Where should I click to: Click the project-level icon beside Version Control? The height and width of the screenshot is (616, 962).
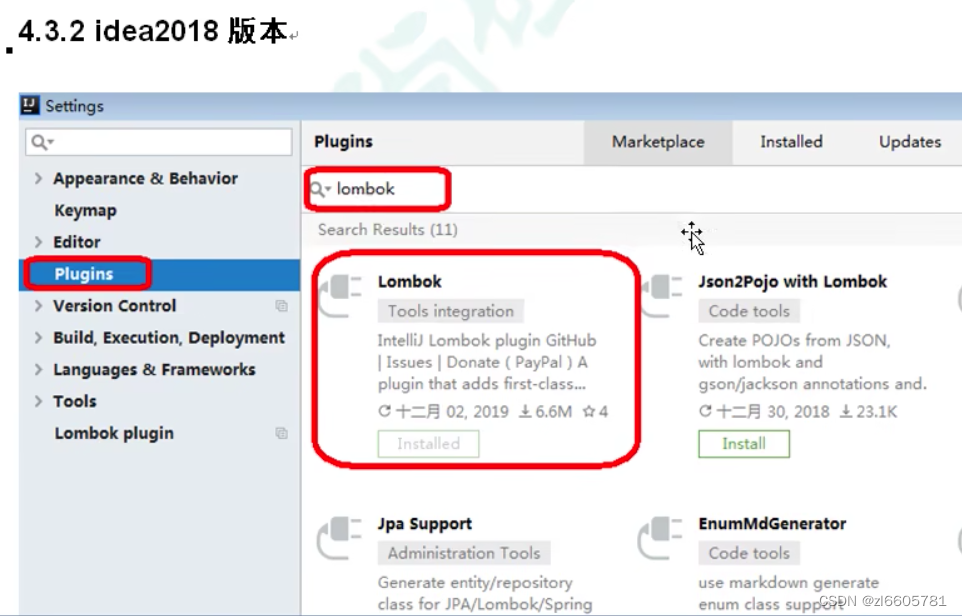coord(282,306)
